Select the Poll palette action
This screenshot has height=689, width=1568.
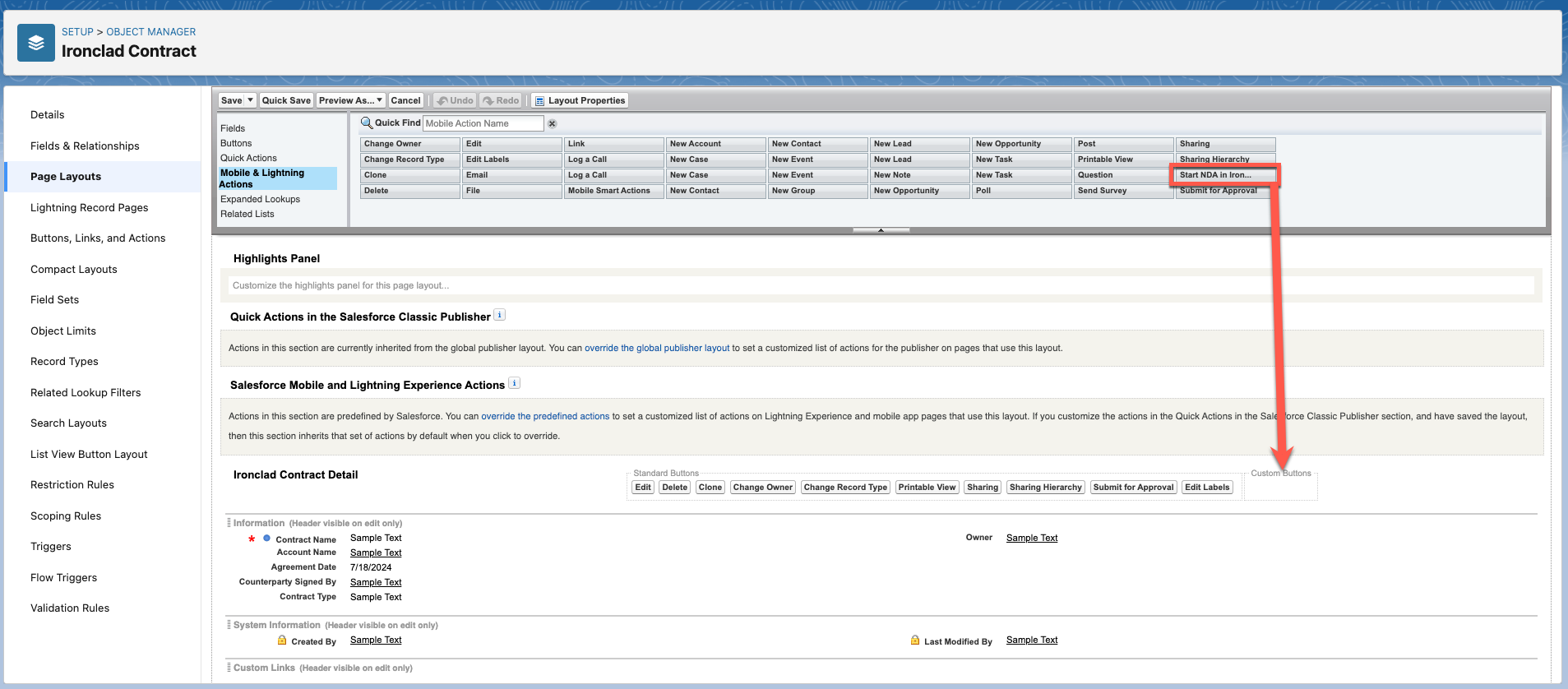[x=1022, y=191]
